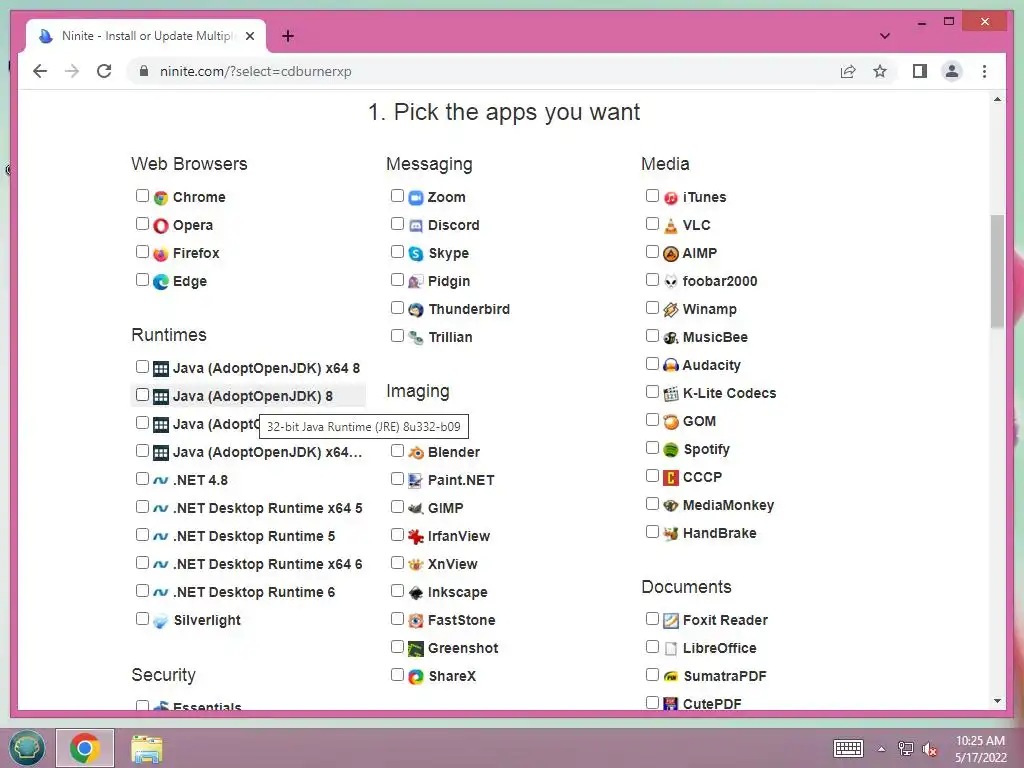This screenshot has height=768, width=1024.
Task: Click the K-Lite Codecs label
Action: tap(729, 393)
